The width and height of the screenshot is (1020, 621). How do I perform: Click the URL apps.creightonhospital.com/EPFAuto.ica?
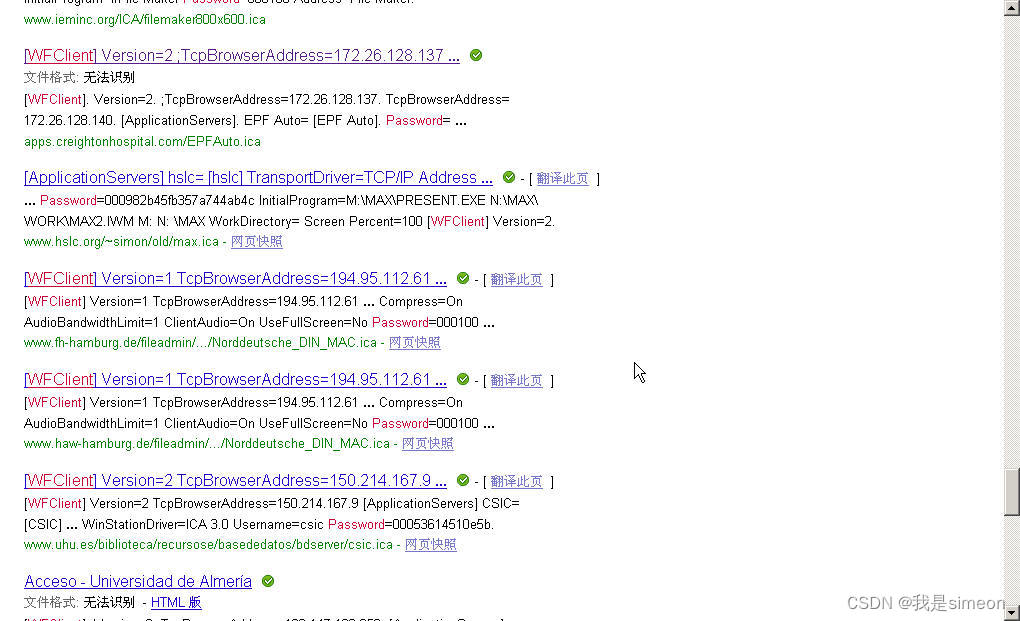coord(142,141)
